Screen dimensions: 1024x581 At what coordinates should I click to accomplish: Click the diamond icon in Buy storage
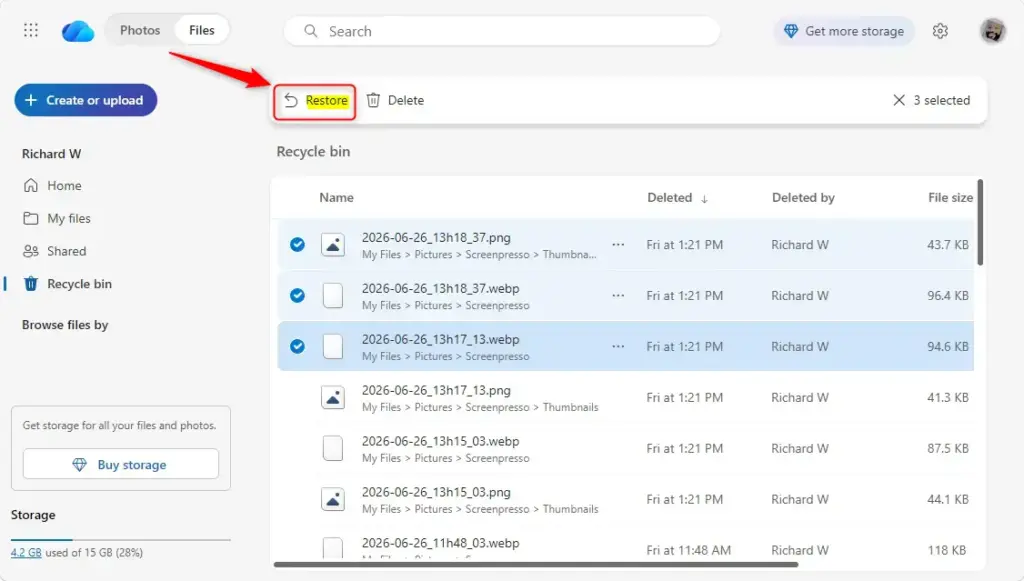(80, 464)
